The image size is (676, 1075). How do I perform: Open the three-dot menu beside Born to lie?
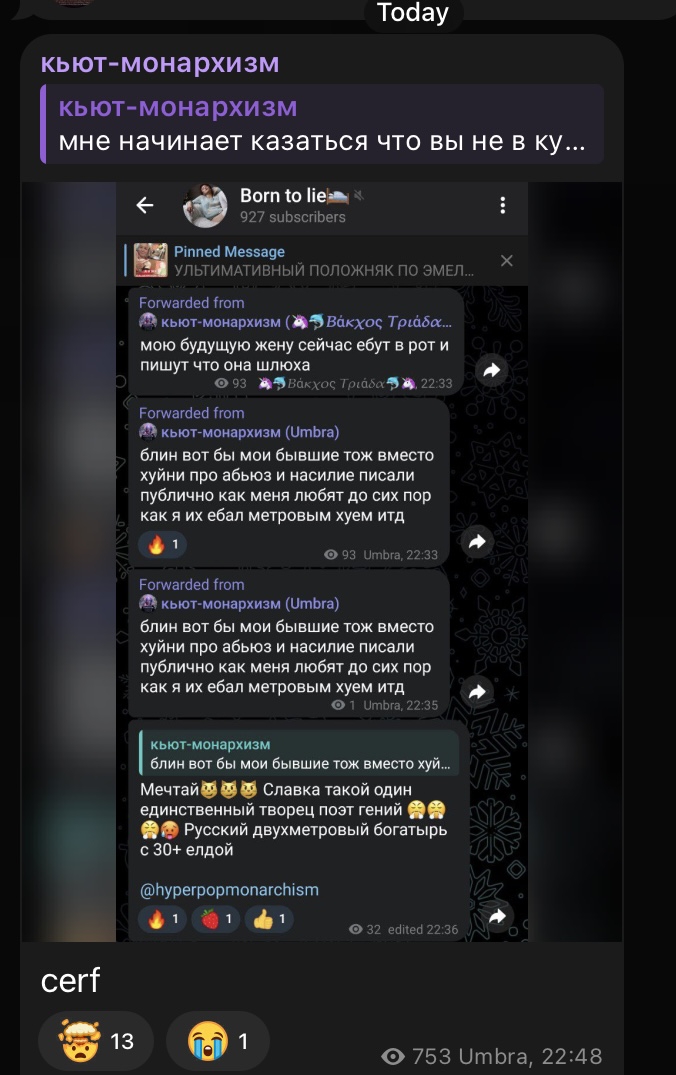coord(503,205)
